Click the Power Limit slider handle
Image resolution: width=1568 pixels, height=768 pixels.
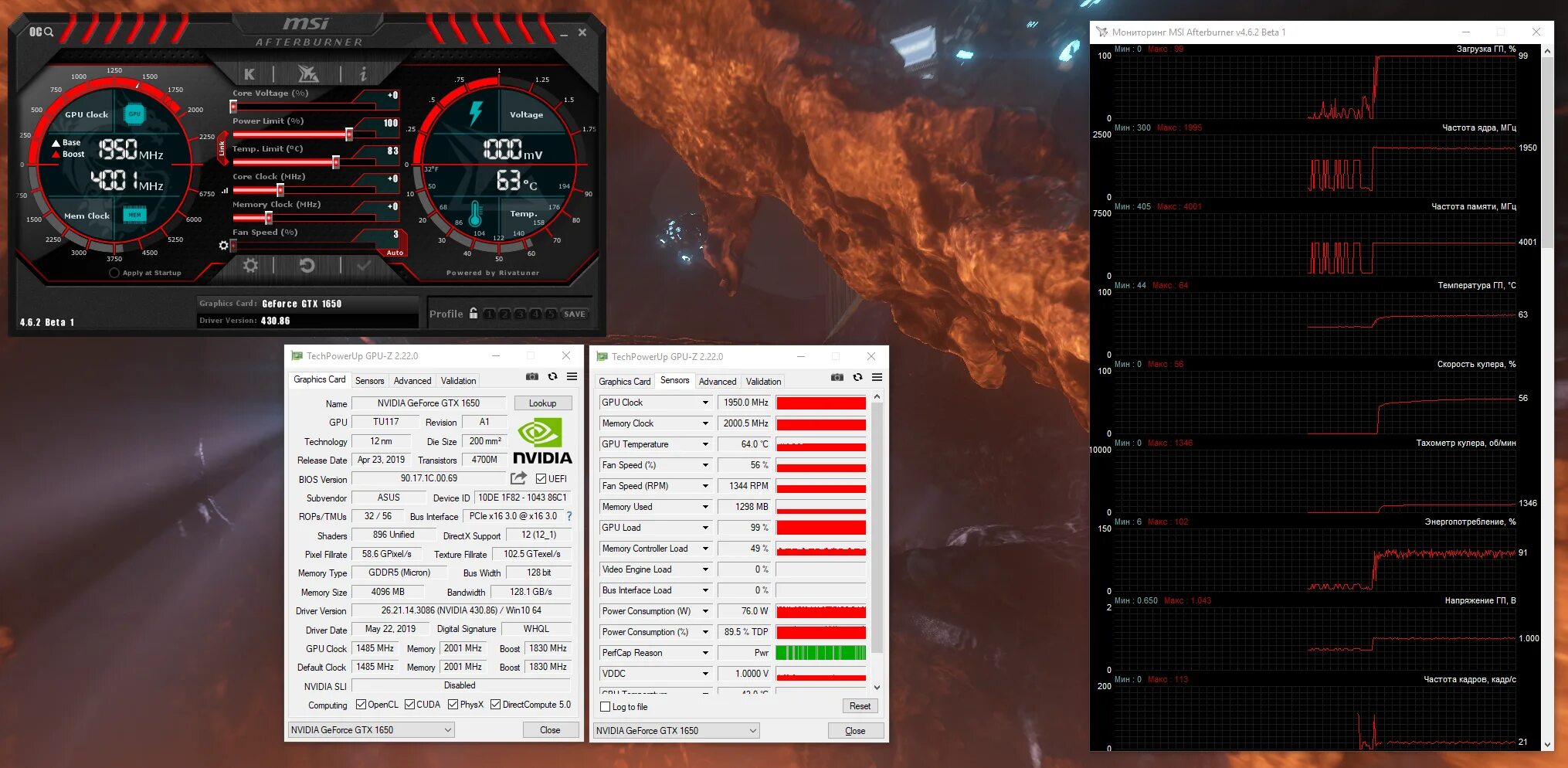coord(349,134)
